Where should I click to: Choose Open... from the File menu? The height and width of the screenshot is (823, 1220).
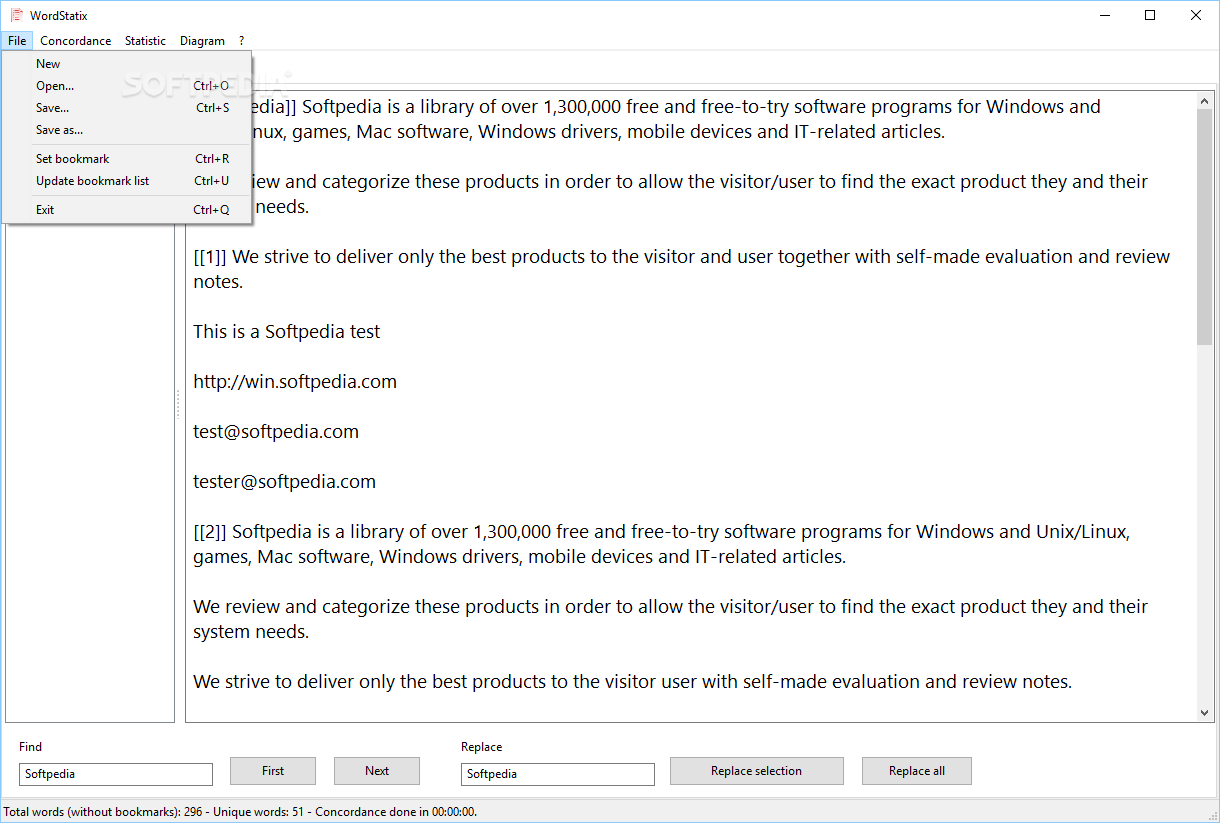click(127, 86)
